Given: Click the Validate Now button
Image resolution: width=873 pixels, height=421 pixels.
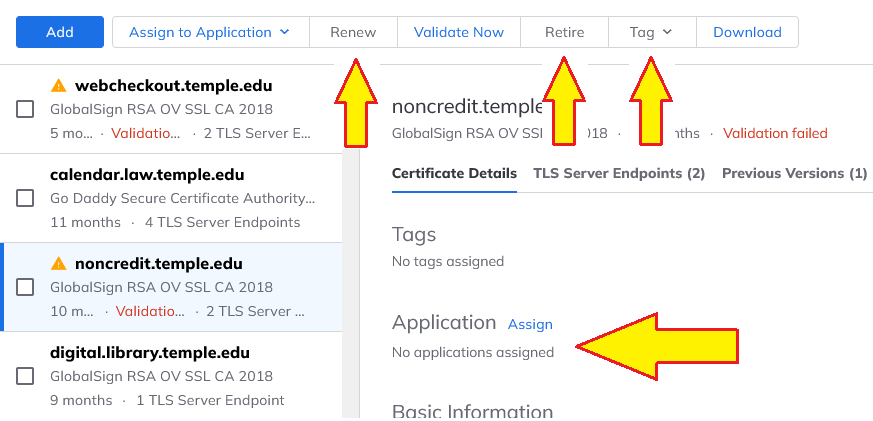Looking at the screenshot, I should pyautogui.click(x=458, y=32).
